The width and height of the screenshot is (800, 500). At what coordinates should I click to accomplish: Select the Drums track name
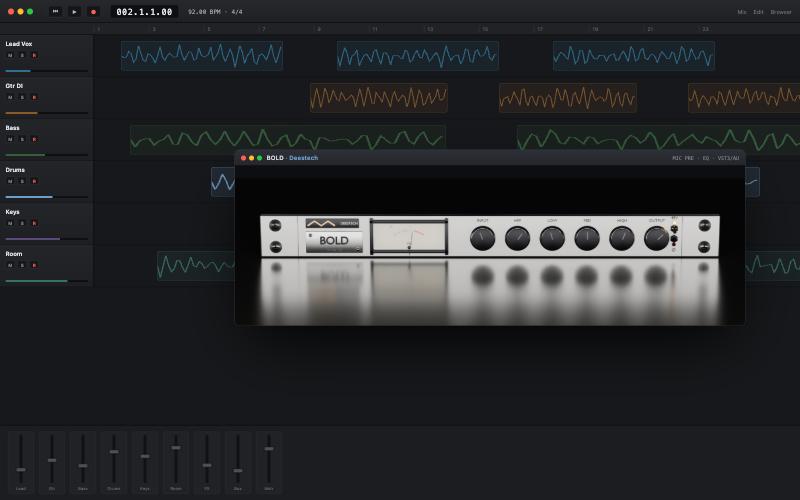15,169
